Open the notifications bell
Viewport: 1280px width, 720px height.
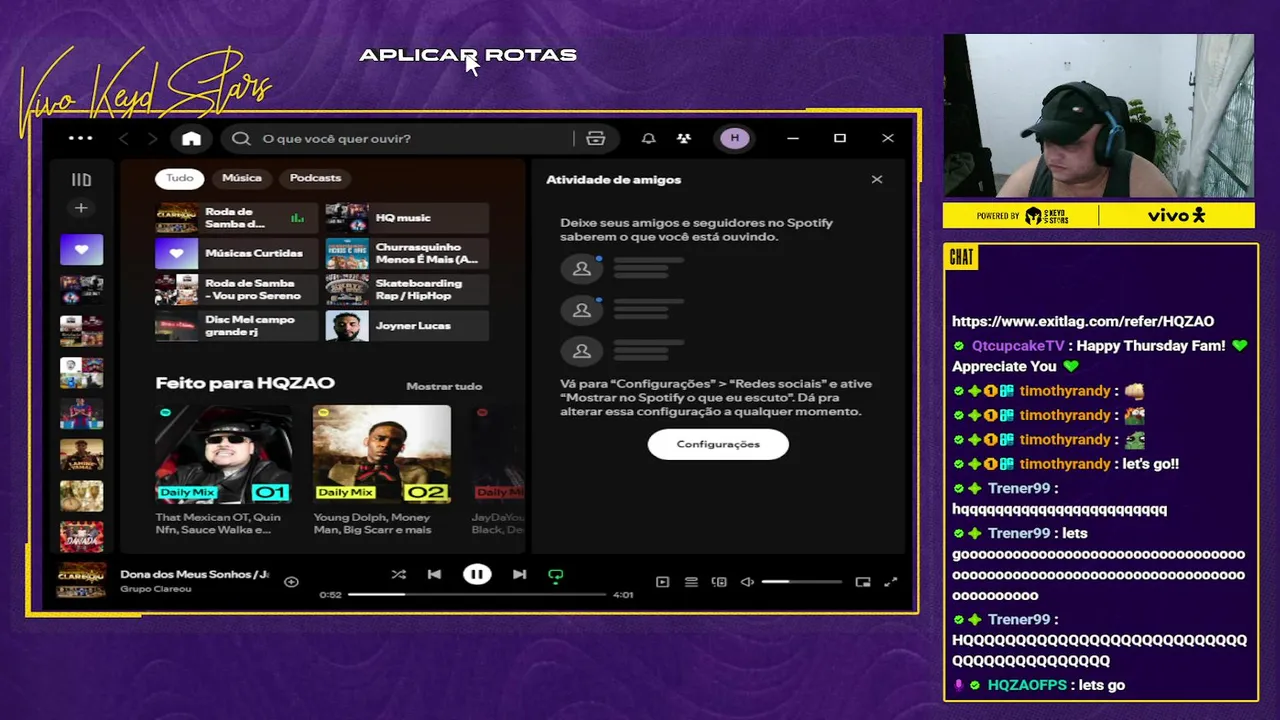pos(648,138)
